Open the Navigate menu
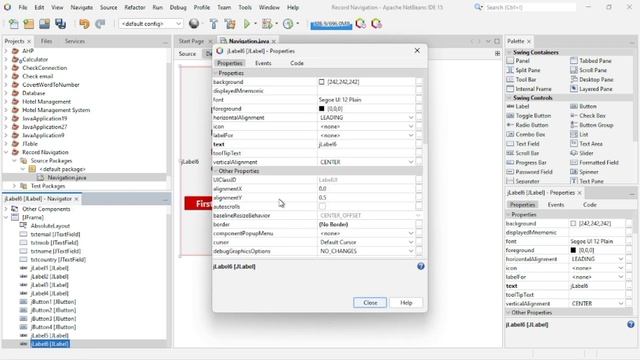Screen dimensions: 640x360 coord(82,7)
